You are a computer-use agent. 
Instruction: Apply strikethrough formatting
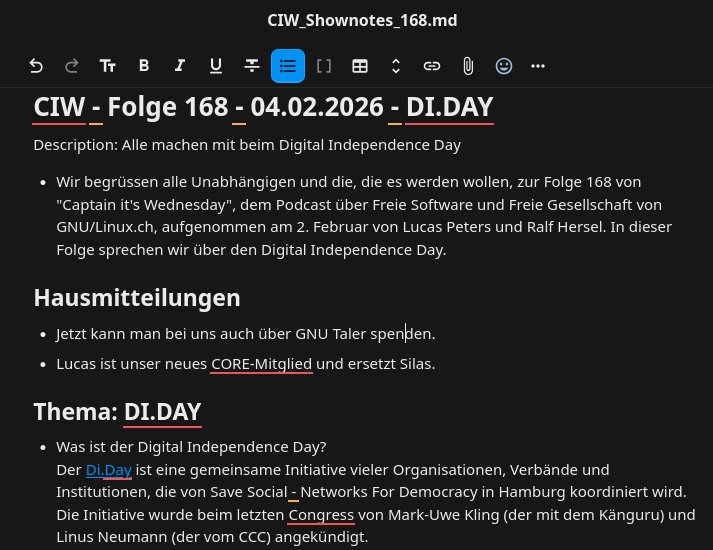pyautogui.click(x=252, y=66)
